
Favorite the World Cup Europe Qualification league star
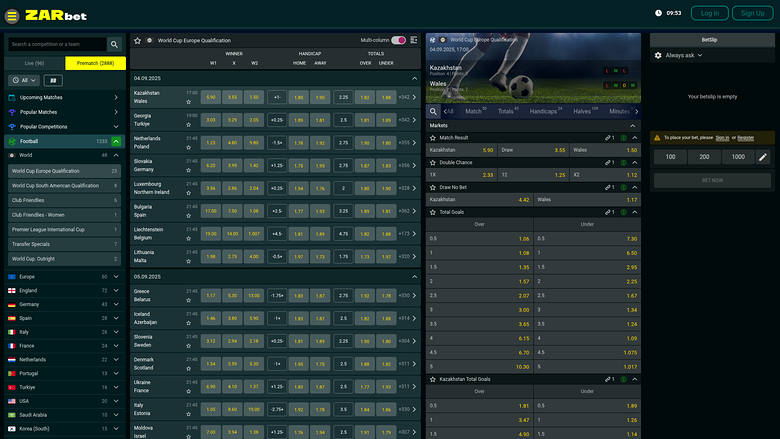[x=137, y=40]
